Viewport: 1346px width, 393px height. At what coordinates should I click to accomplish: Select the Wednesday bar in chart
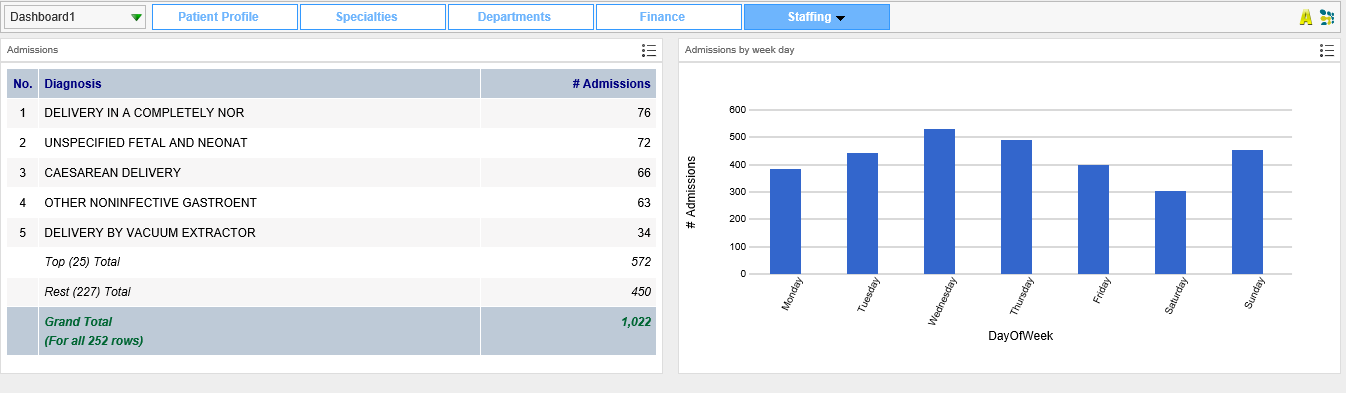tap(939, 201)
